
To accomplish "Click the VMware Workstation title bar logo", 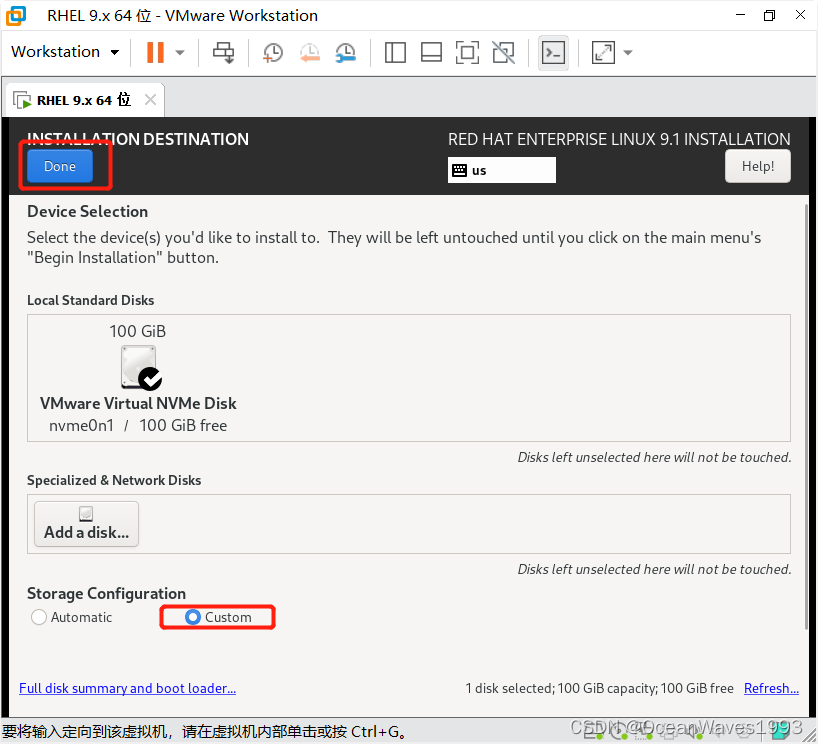I will click(x=16, y=16).
